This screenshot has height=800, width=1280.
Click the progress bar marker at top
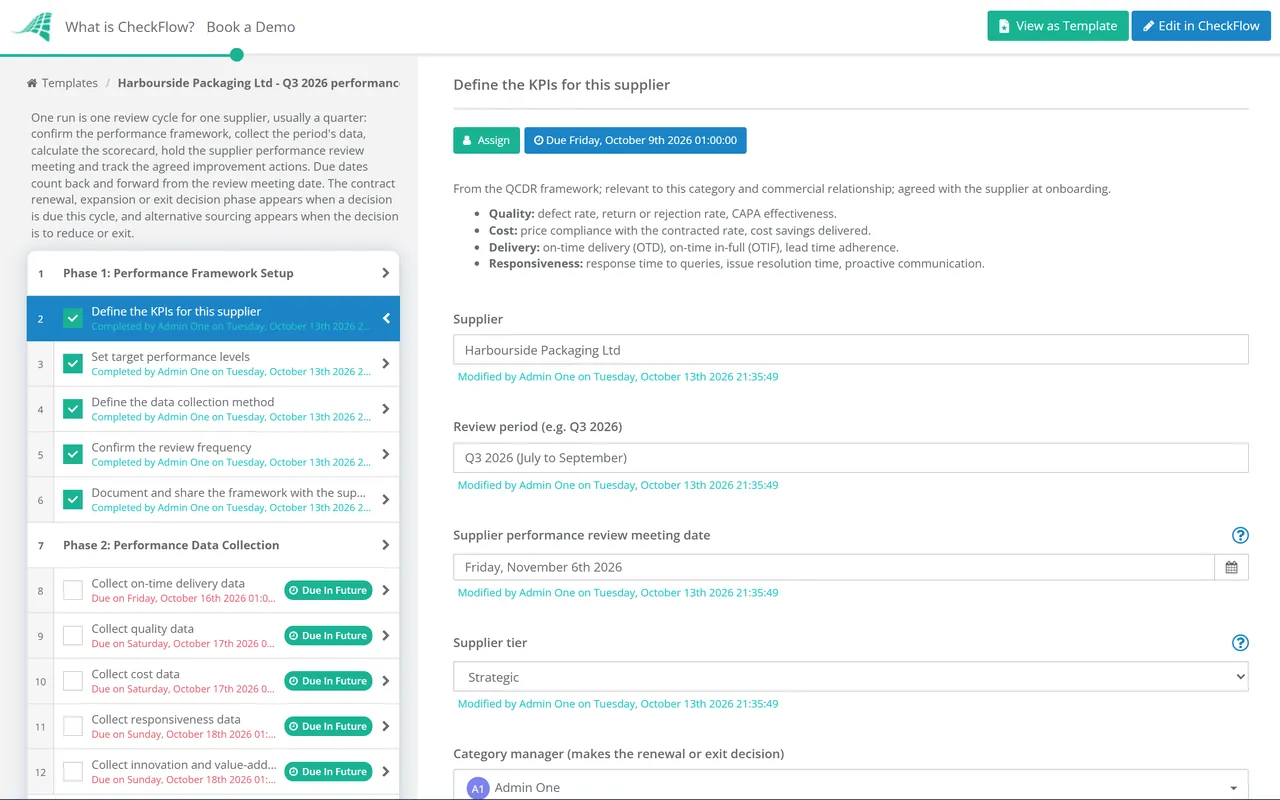tap(236, 54)
